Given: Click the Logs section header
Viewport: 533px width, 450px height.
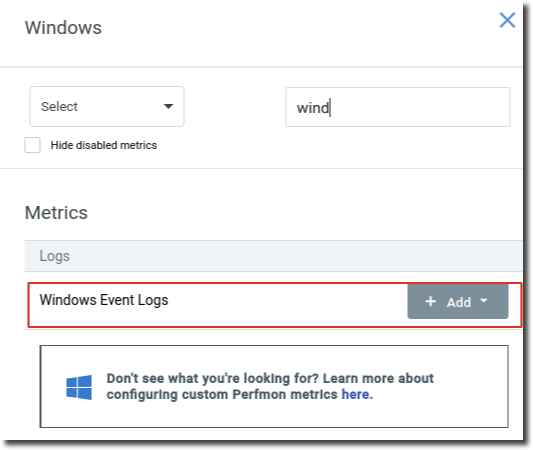Looking at the screenshot, I should coord(273,256).
